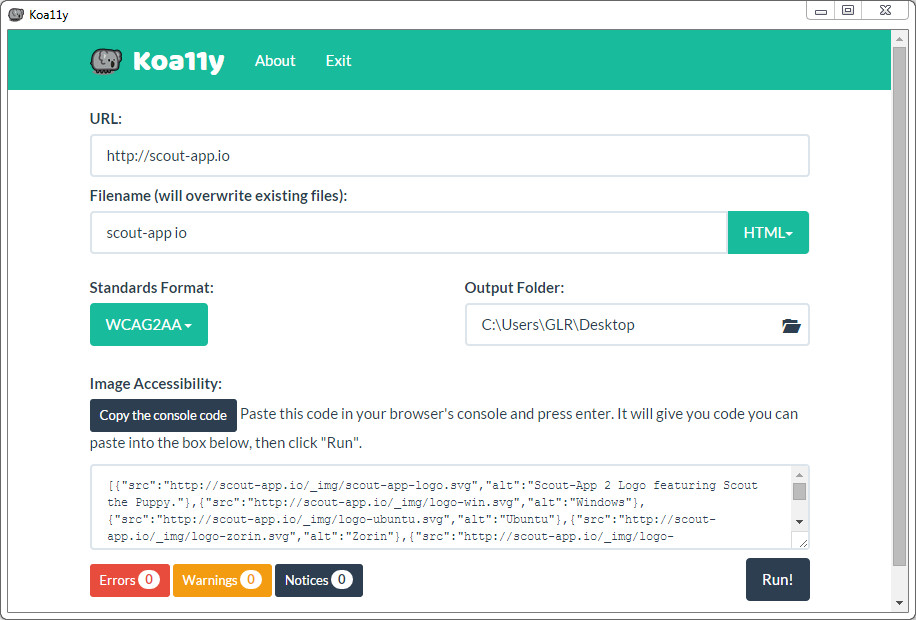The image size is (916, 620).
Task: Start the scan with the Run! button
Action: pyautogui.click(x=778, y=579)
